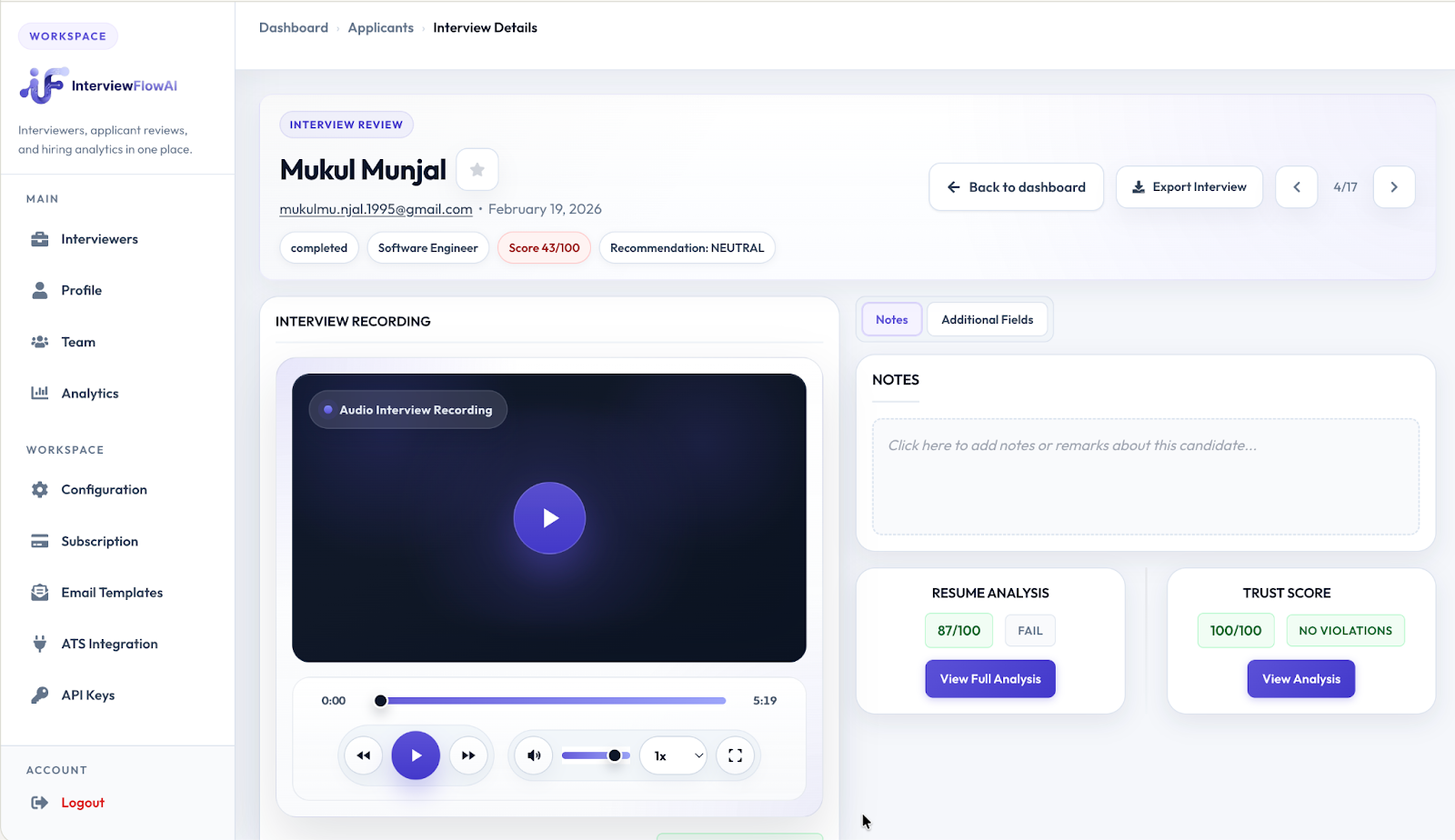Switch to the Additional Fields tab
1455x840 pixels.
click(x=987, y=320)
